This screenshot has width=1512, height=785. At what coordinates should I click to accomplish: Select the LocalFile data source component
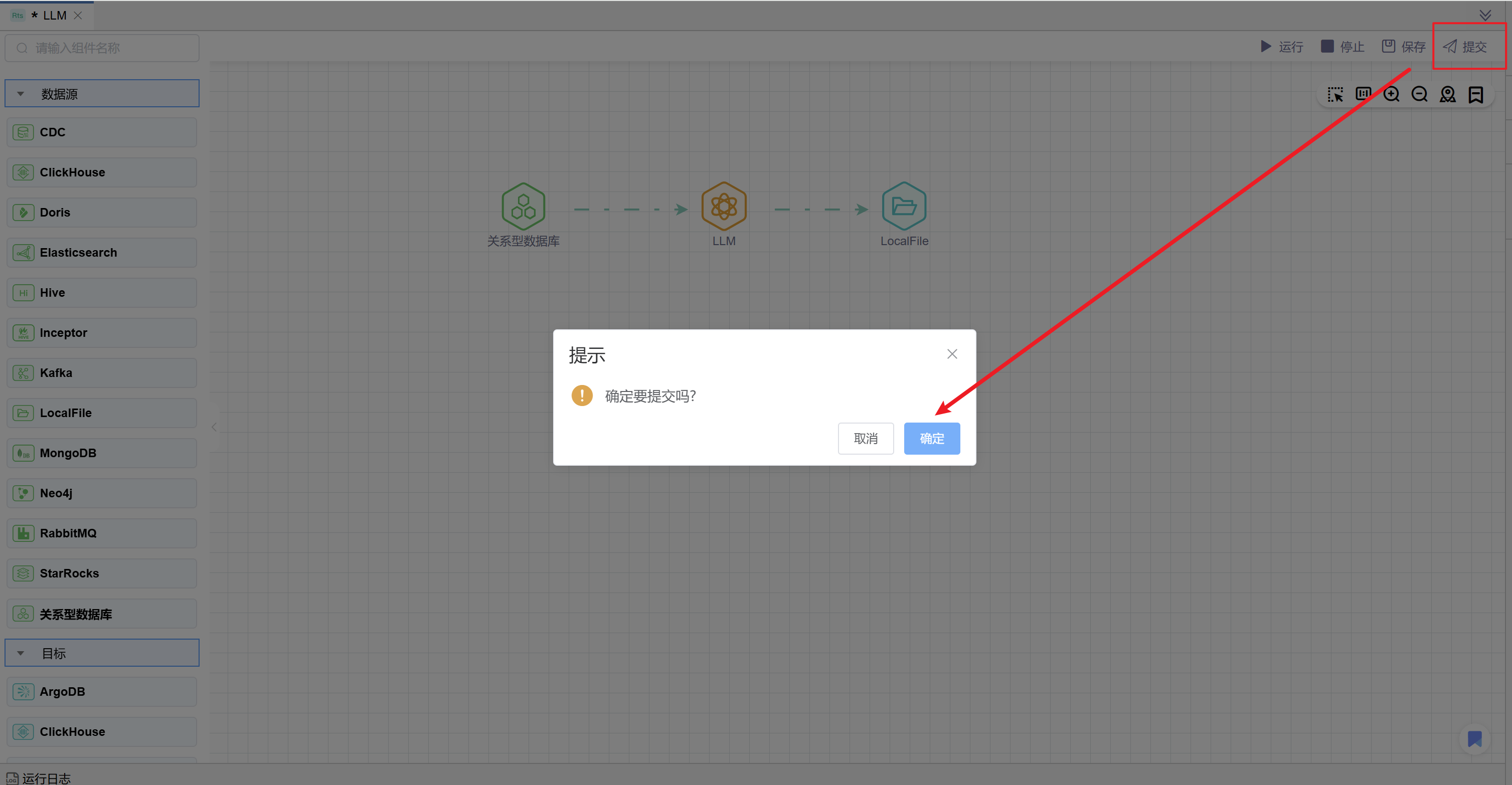(102, 413)
